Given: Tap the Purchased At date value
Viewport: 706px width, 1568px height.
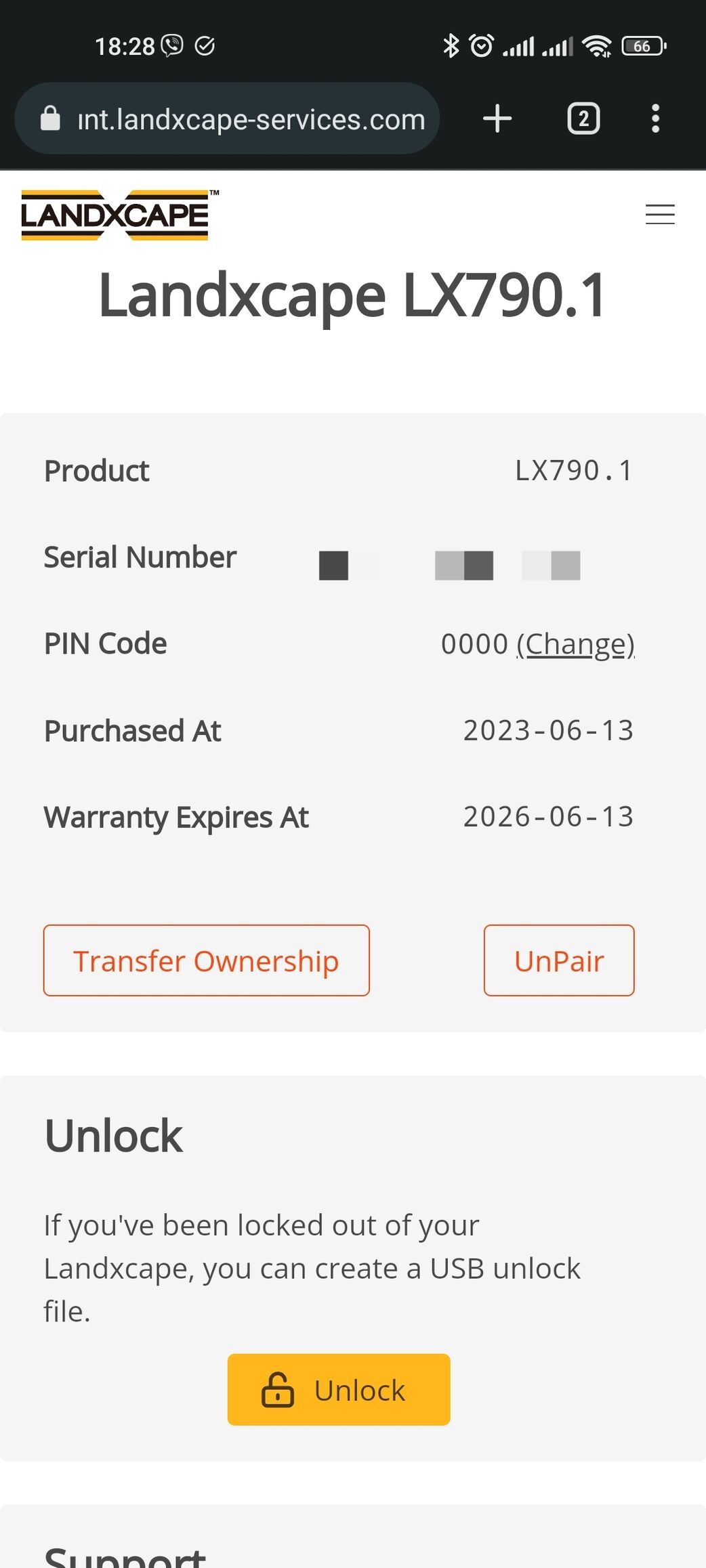Looking at the screenshot, I should 548,731.
